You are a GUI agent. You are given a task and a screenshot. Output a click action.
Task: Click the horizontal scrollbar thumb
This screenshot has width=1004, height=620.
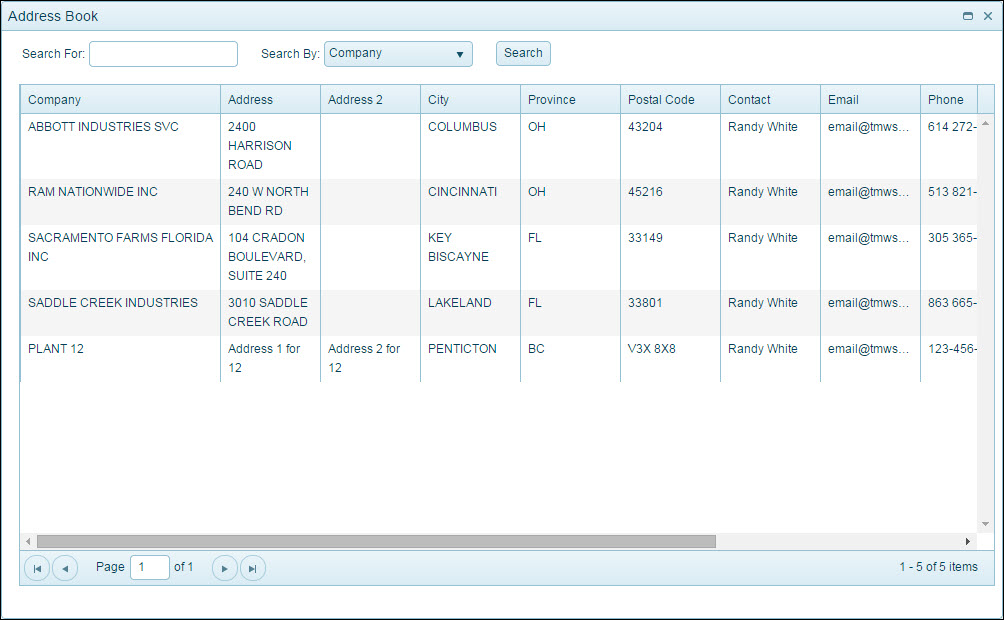376,541
